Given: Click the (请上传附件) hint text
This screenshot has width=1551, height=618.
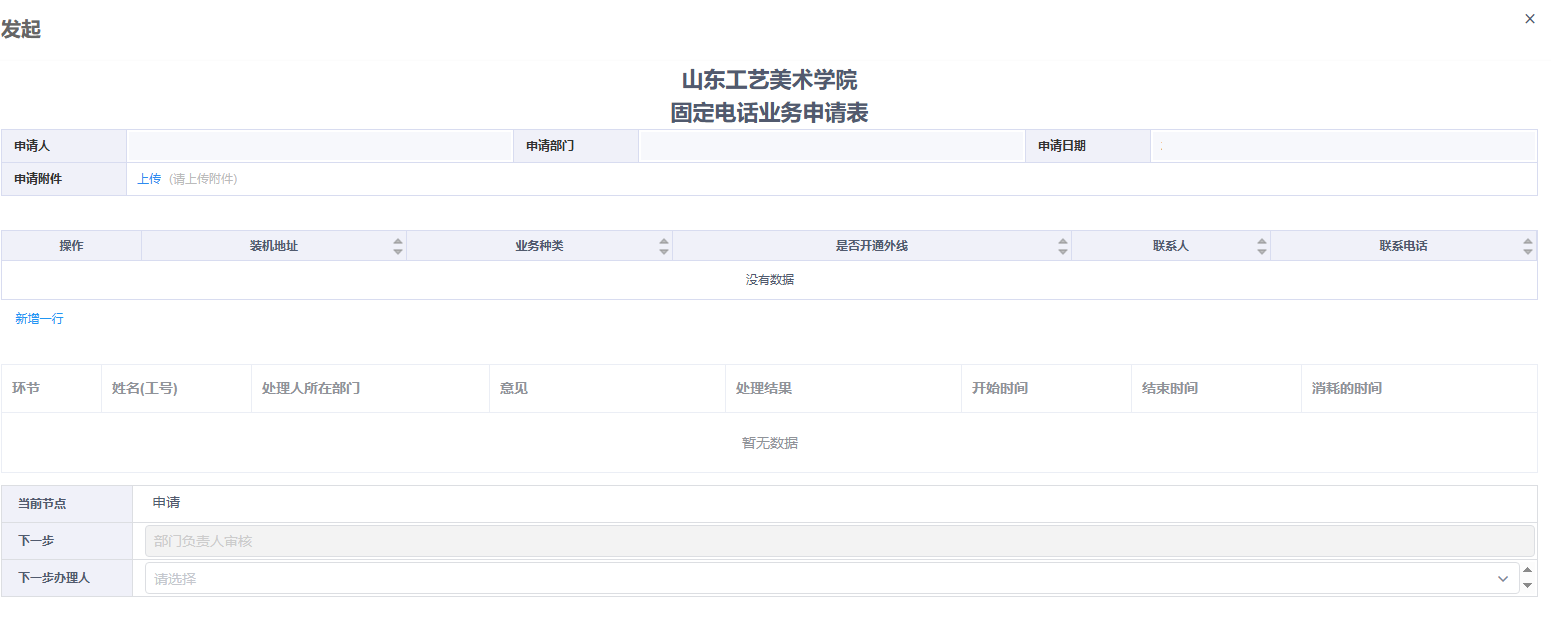Looking at the screenshot, I should point(203,179).
